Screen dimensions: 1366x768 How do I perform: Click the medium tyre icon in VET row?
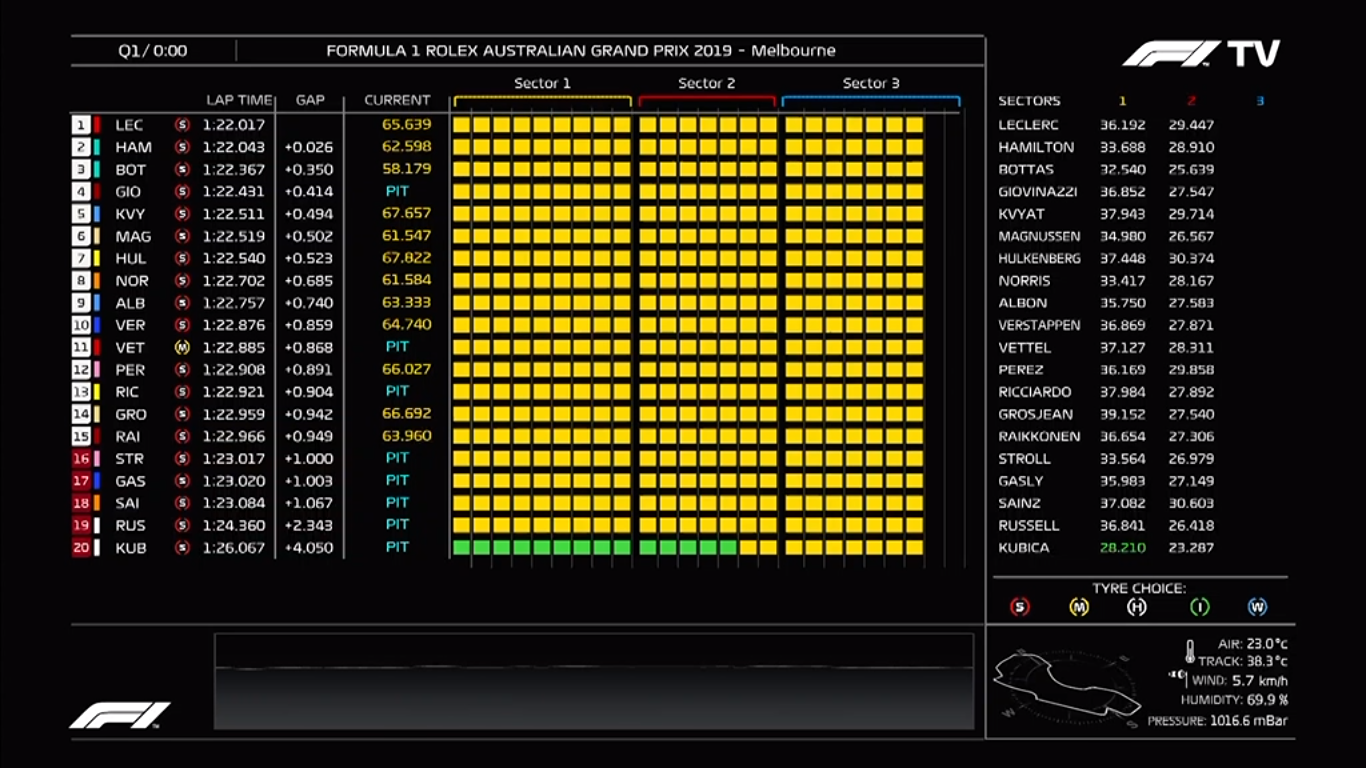(182, 348)
